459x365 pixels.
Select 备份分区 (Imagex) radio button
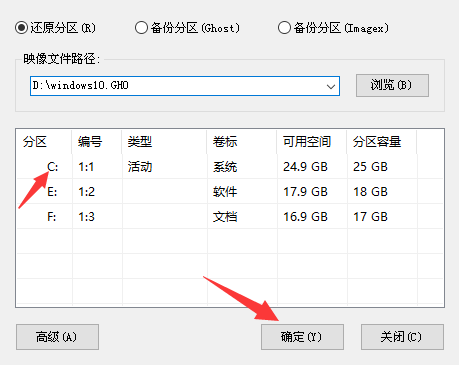333,28
